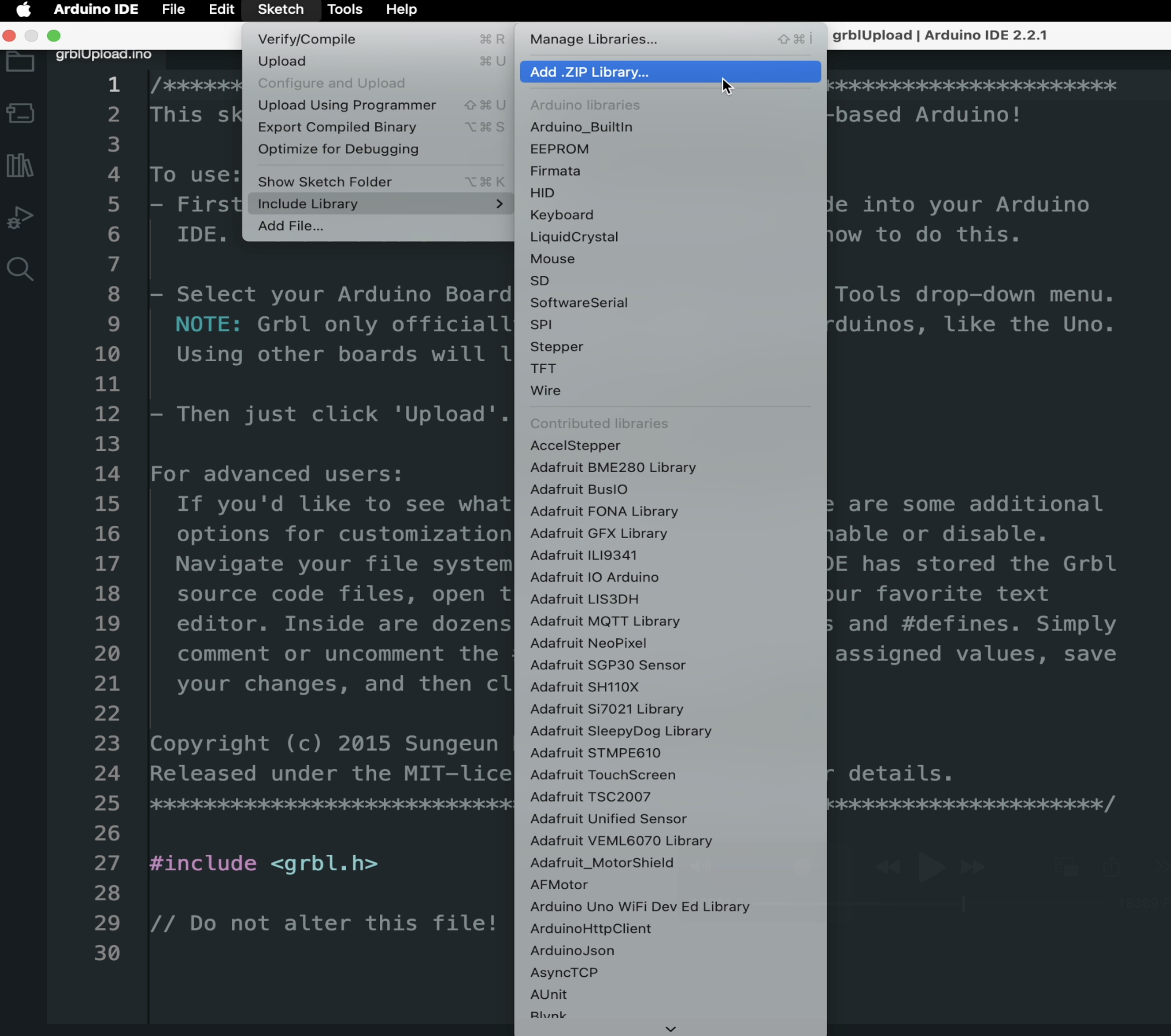The image size is (1171, 1036).
Task: Include Adafruit NeoPixel library
Action: coord(670,643)
